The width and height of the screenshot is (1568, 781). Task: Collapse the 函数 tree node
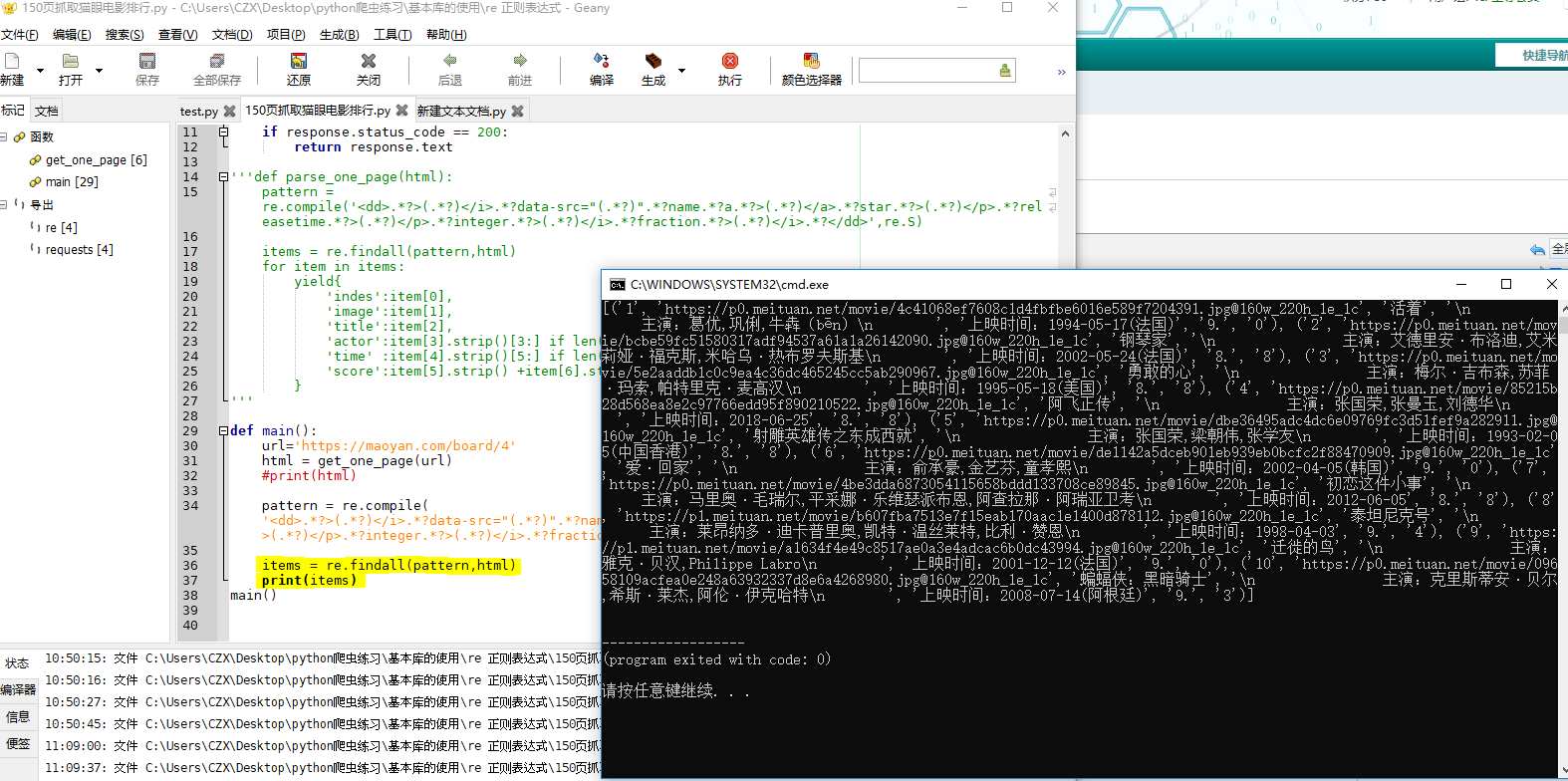pos(4,136)
